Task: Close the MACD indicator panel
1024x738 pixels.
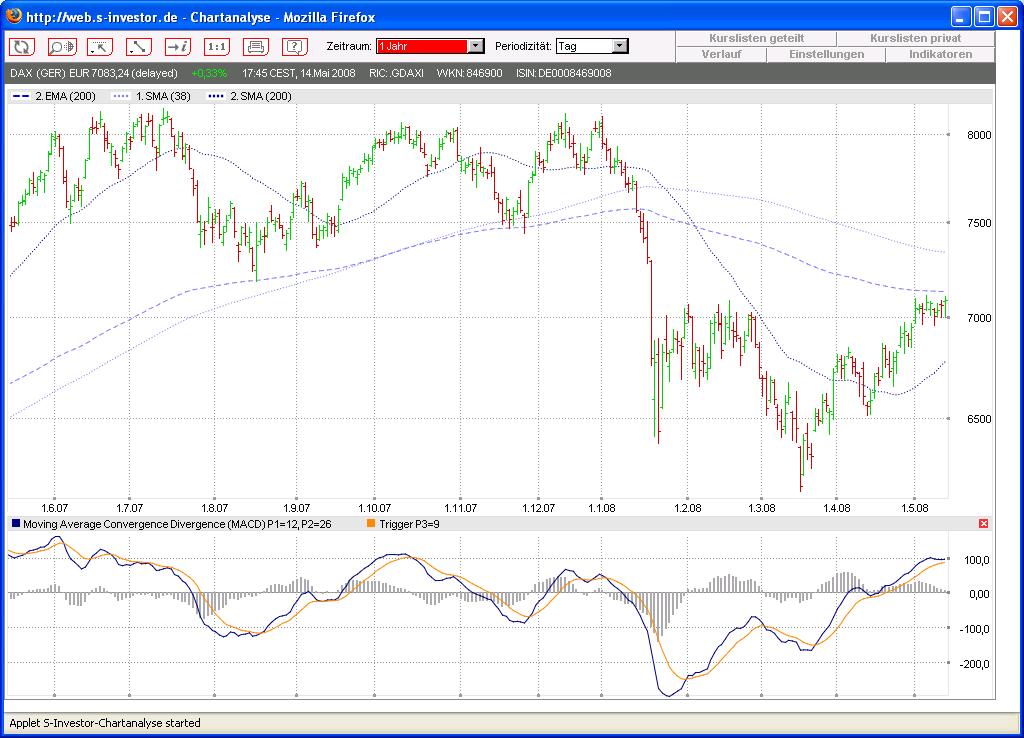Action: click(x=984, y=524)
